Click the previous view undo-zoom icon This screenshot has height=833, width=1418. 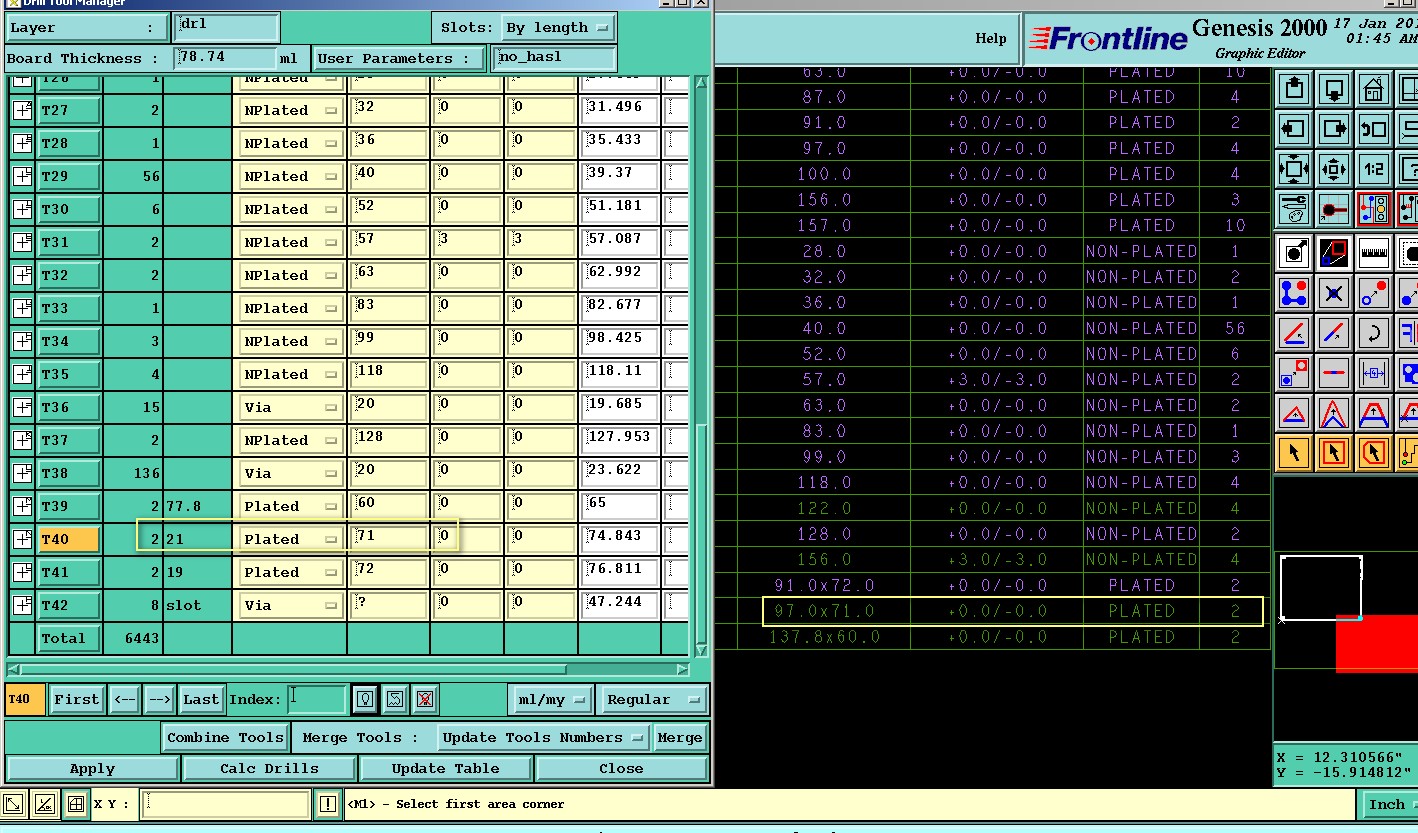tap(1374, 128)
